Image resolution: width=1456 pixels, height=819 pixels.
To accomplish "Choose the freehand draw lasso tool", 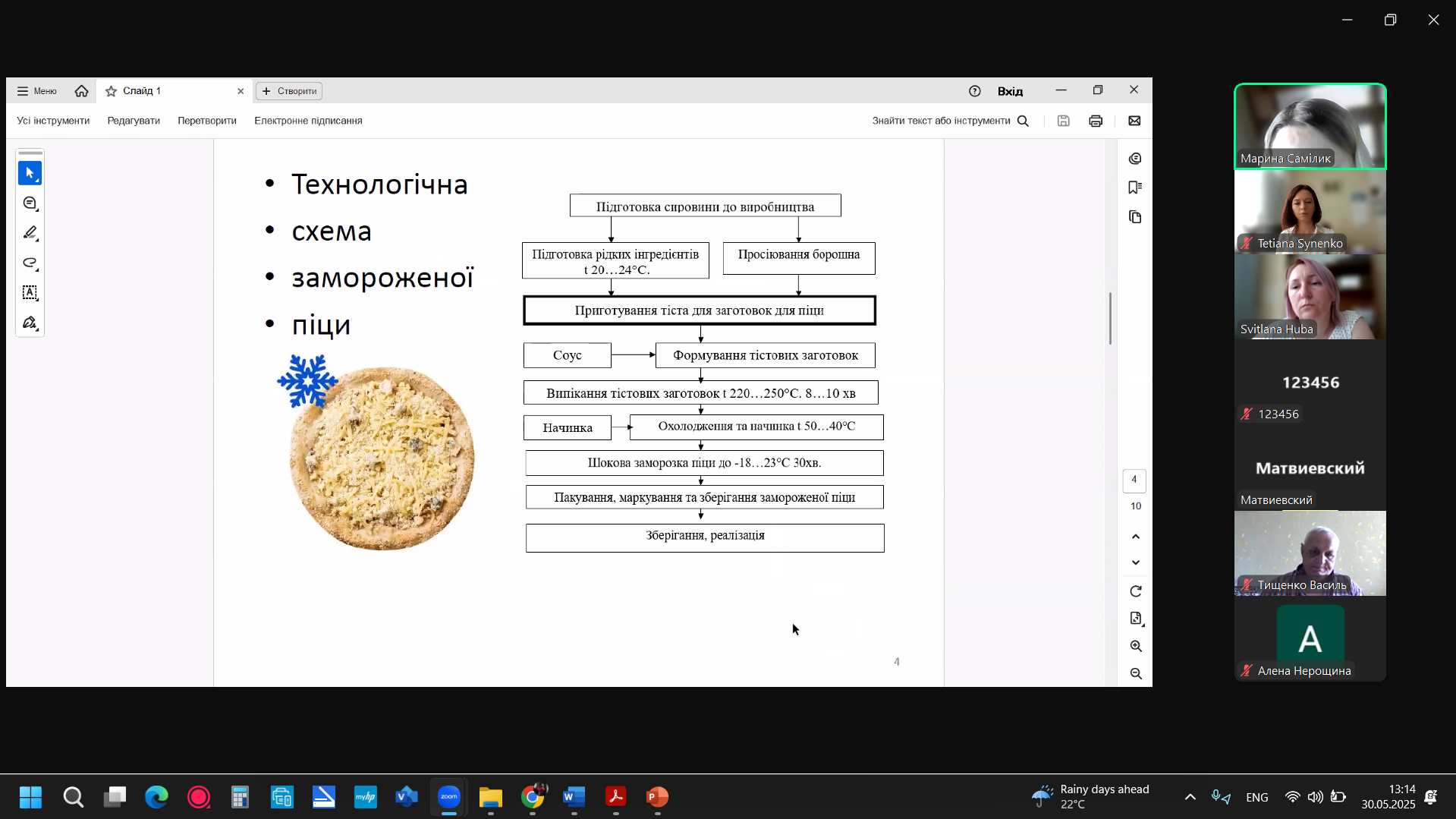I will [30, 263].
